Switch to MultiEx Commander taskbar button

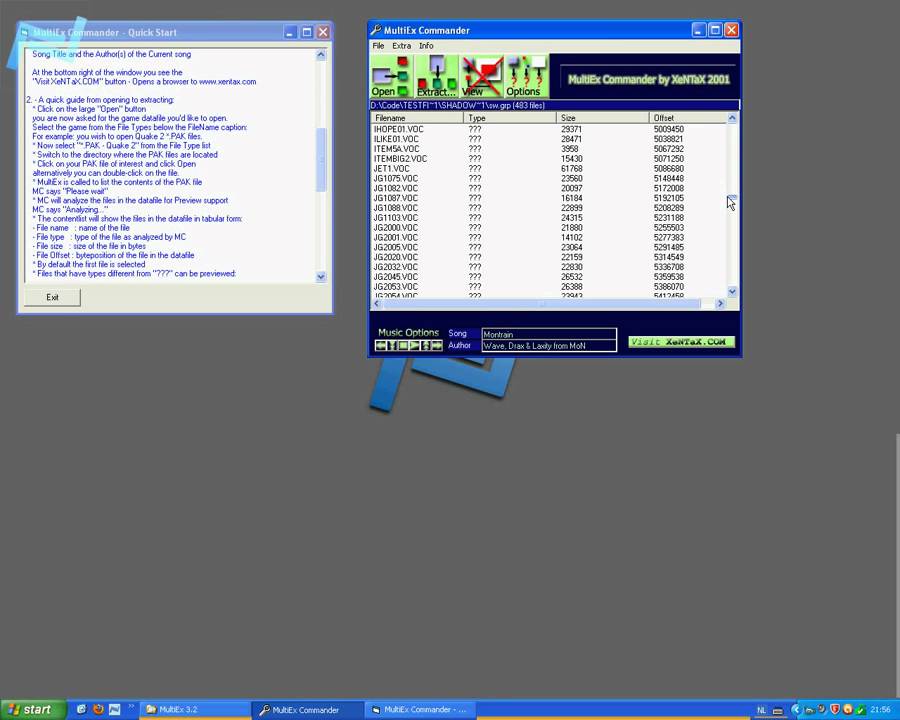click(307, 710)
